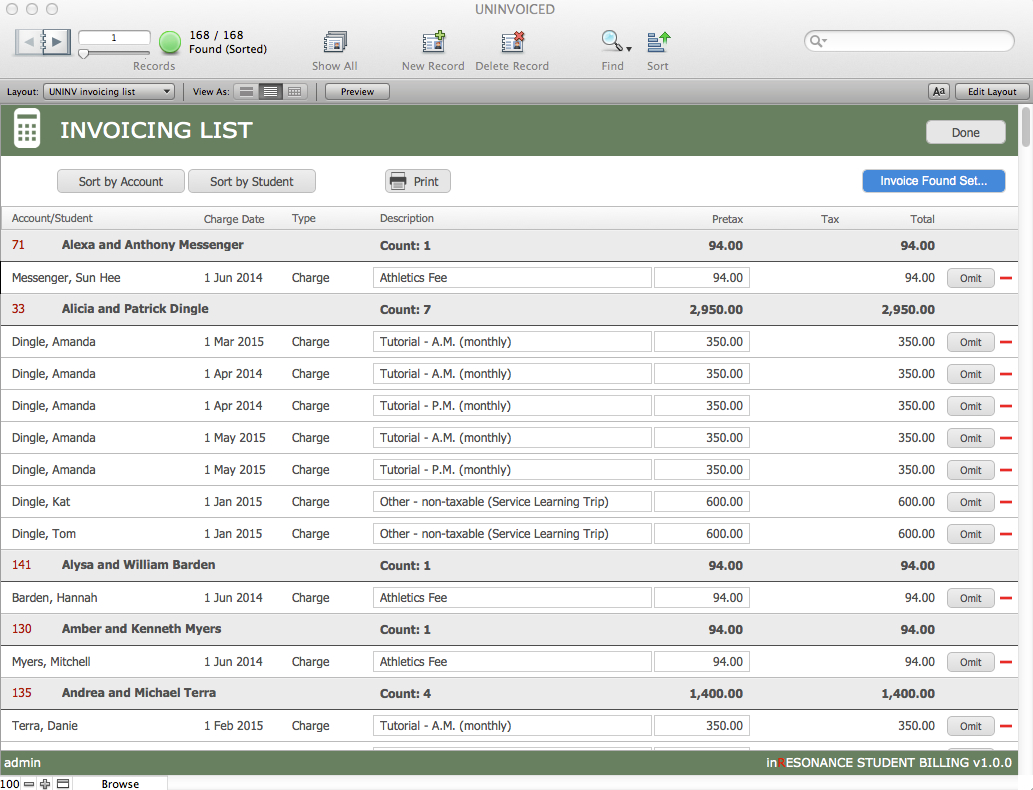
Task: Open the Browse mode pop-up menu
Action: pyautogui.click(x=120, y=783)
